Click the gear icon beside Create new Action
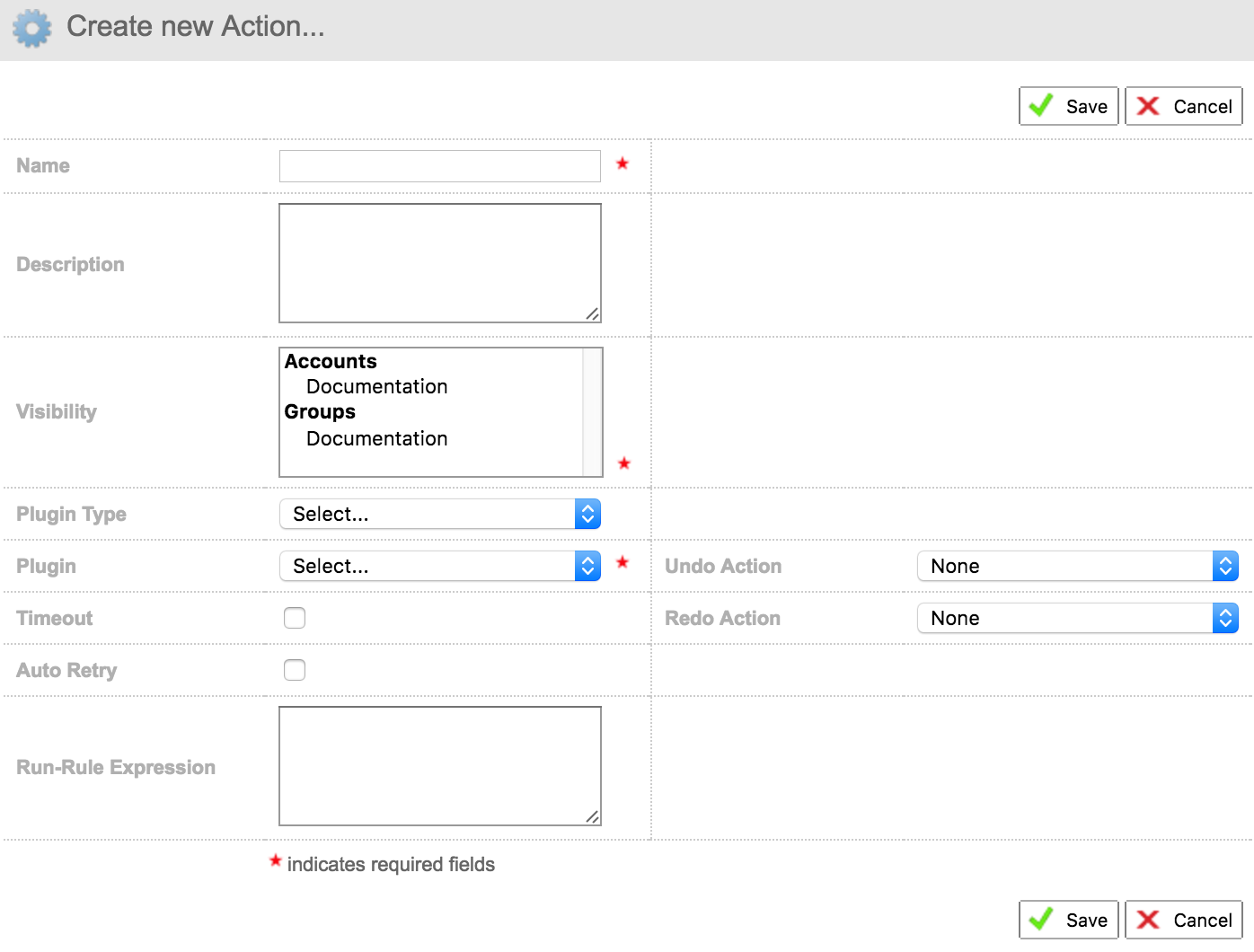Image resolution: width=1254 pixels, height=952 pixels. pos(32,28)
